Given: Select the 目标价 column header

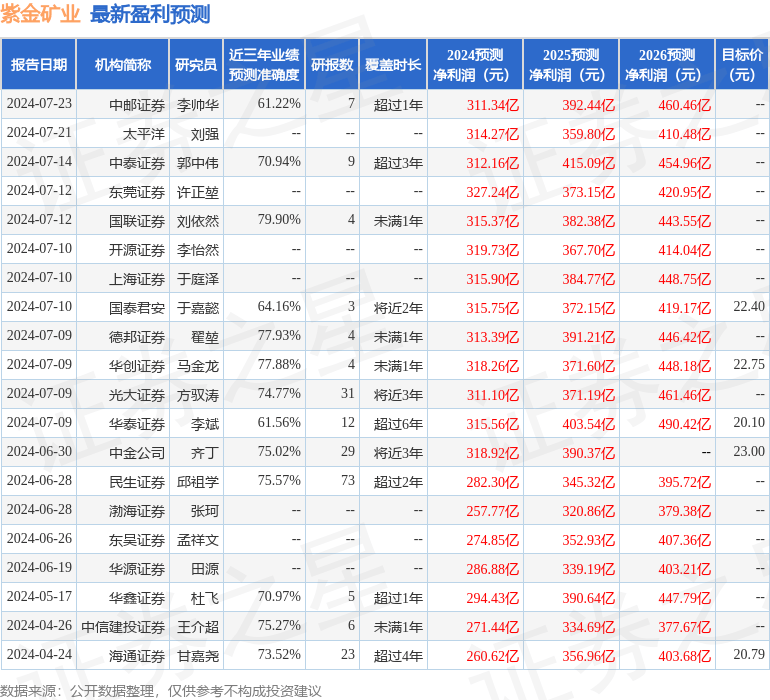Looking at the screenshot, I should [742, 64].
